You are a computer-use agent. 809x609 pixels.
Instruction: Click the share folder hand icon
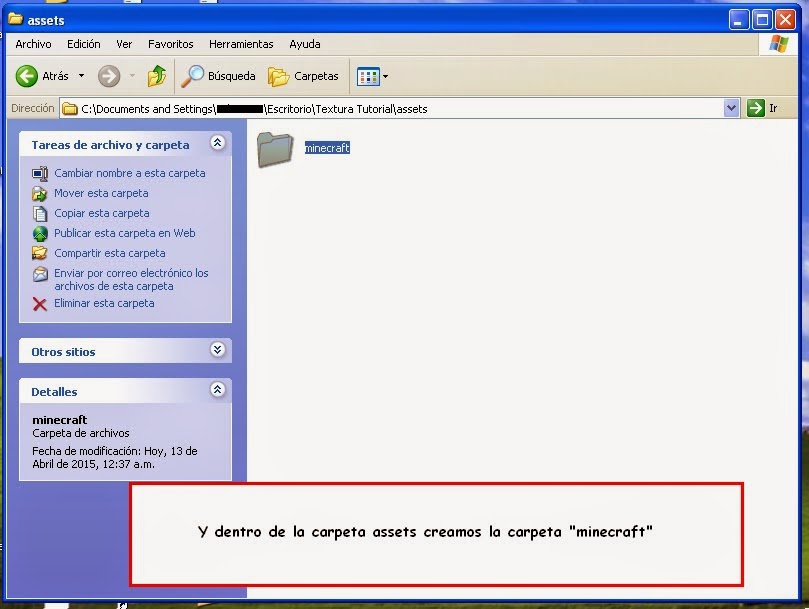pos(40,253)
